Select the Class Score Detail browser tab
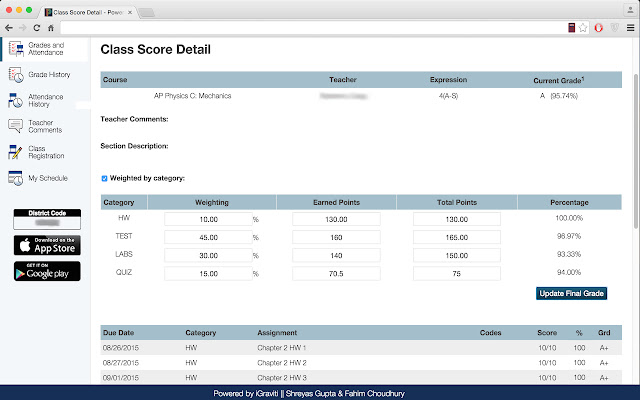The width and height of the screenshot is (640, 400). coord(88,12)
